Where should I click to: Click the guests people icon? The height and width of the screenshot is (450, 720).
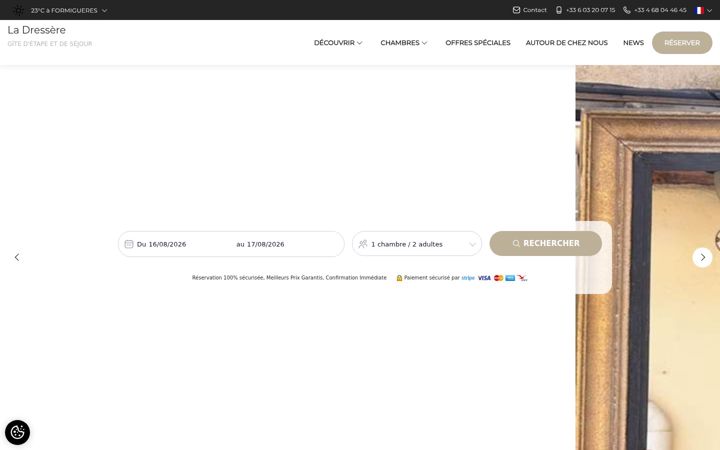363,244
